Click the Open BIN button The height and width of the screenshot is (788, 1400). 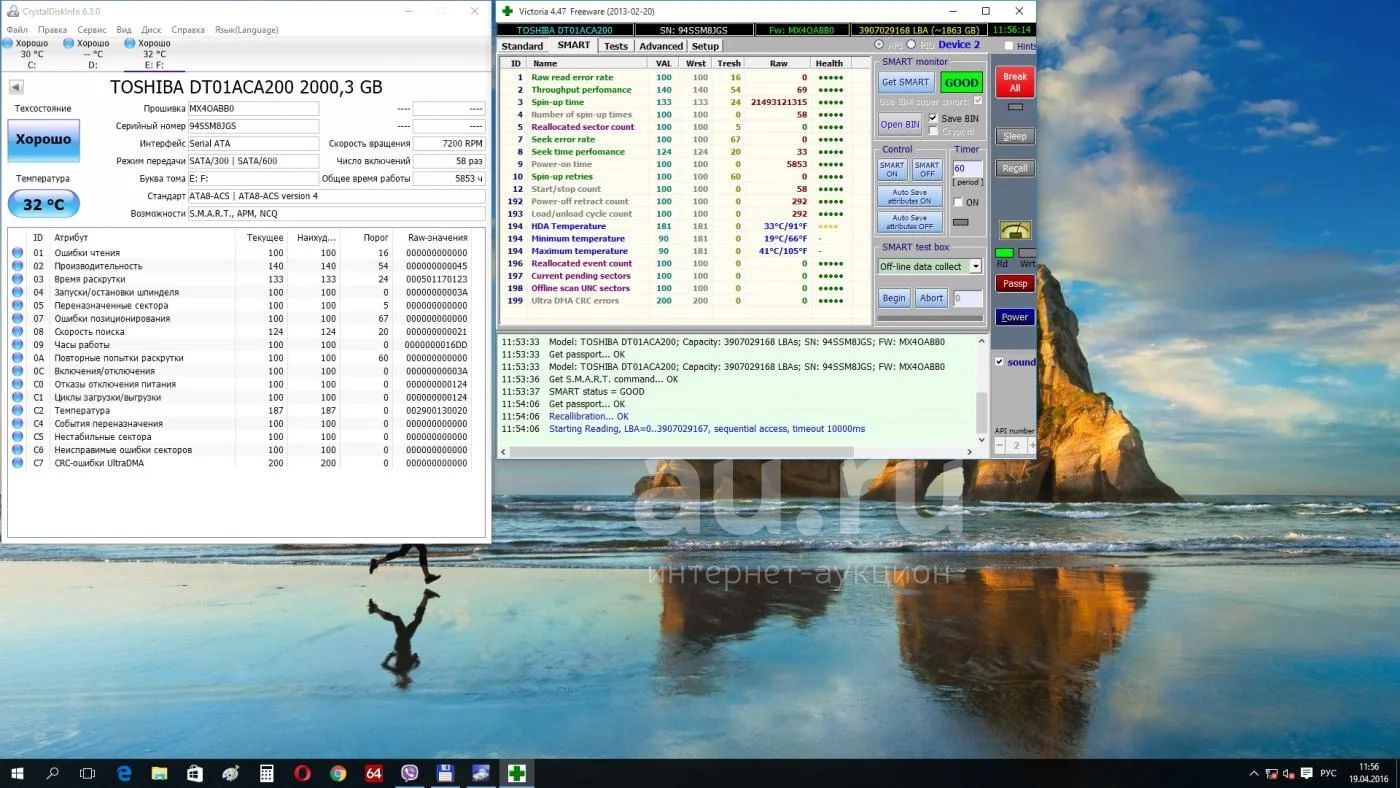[x=900, y=125]
